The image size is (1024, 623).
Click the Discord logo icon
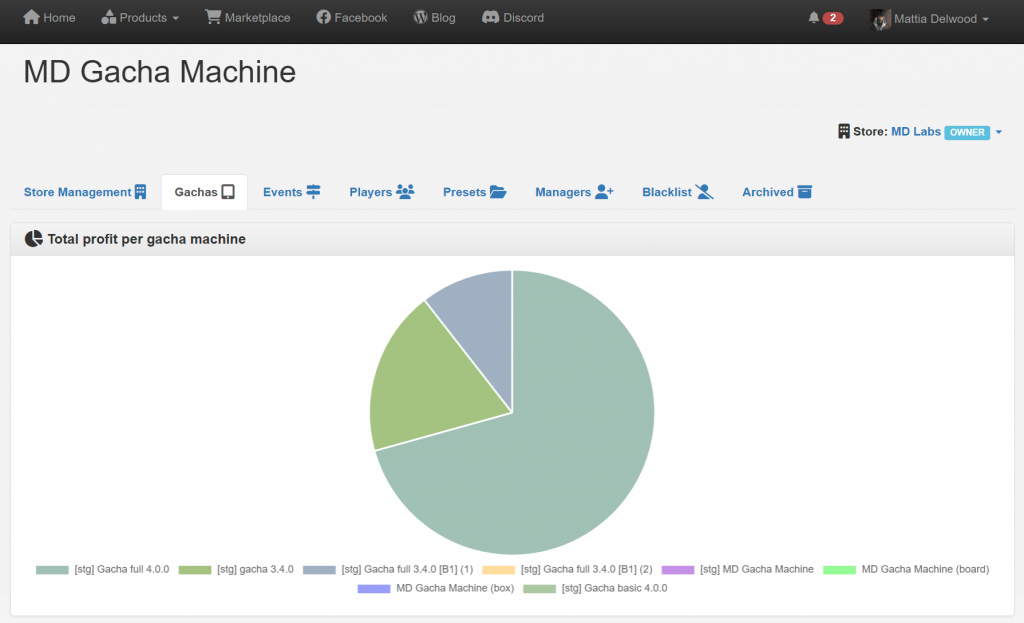point(490,17)
